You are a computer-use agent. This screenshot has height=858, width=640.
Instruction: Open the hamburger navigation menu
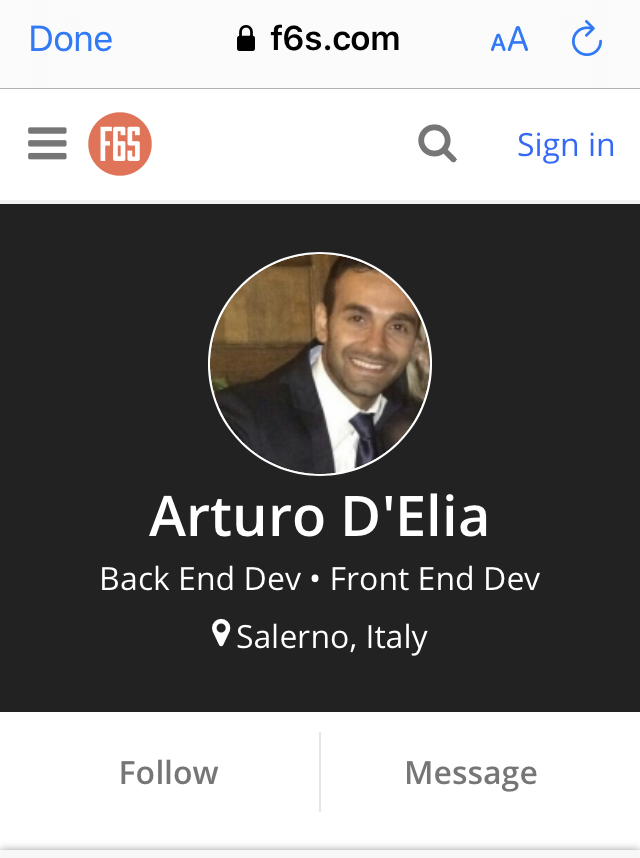(x=48, y=143)
